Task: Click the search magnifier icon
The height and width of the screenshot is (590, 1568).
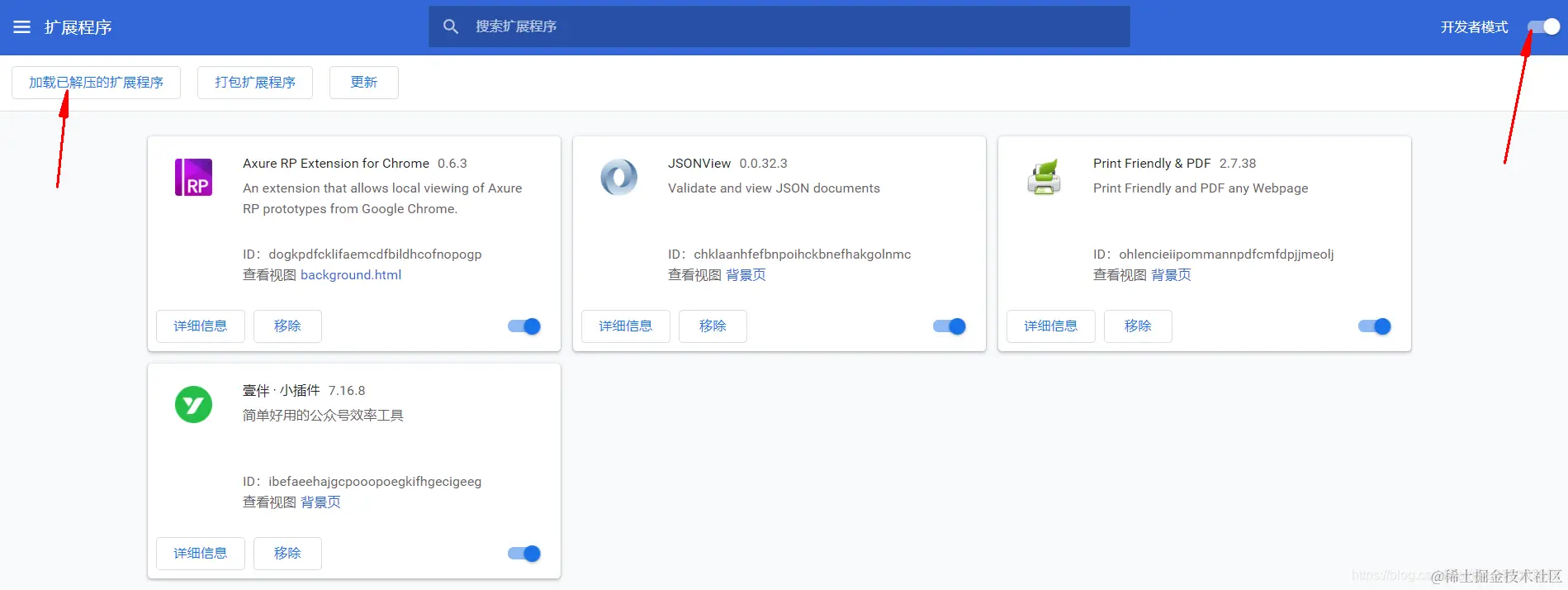Action: tap(451, 26)
